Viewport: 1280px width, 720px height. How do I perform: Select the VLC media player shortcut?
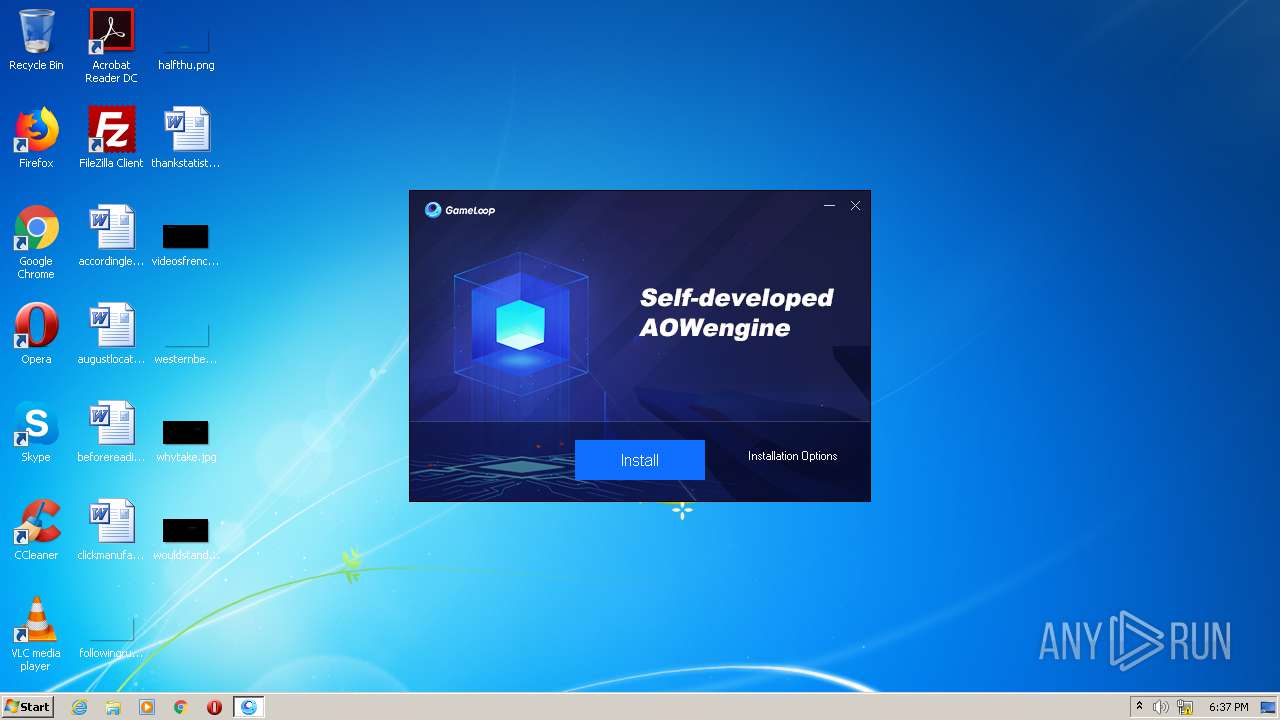click(36, 635)
